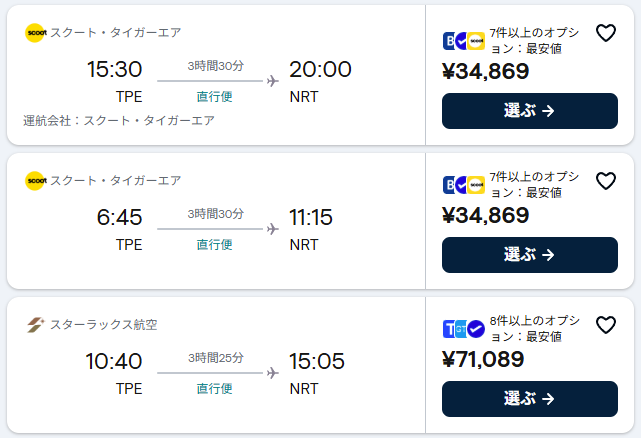Viewport: 641px width, 438px height.
Task: Click the 15:30 departure time
Action: point(115,70)
